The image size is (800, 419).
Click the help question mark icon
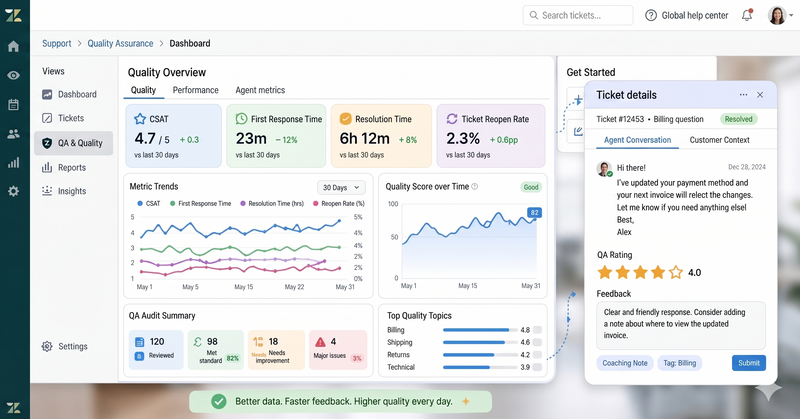click(651, 15)
